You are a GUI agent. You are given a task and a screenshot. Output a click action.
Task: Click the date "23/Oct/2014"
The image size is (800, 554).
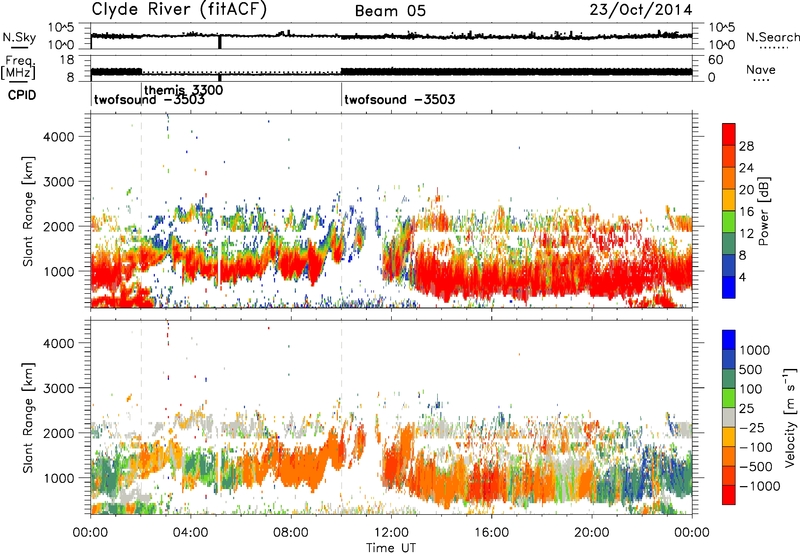click(x=641, y=10)
